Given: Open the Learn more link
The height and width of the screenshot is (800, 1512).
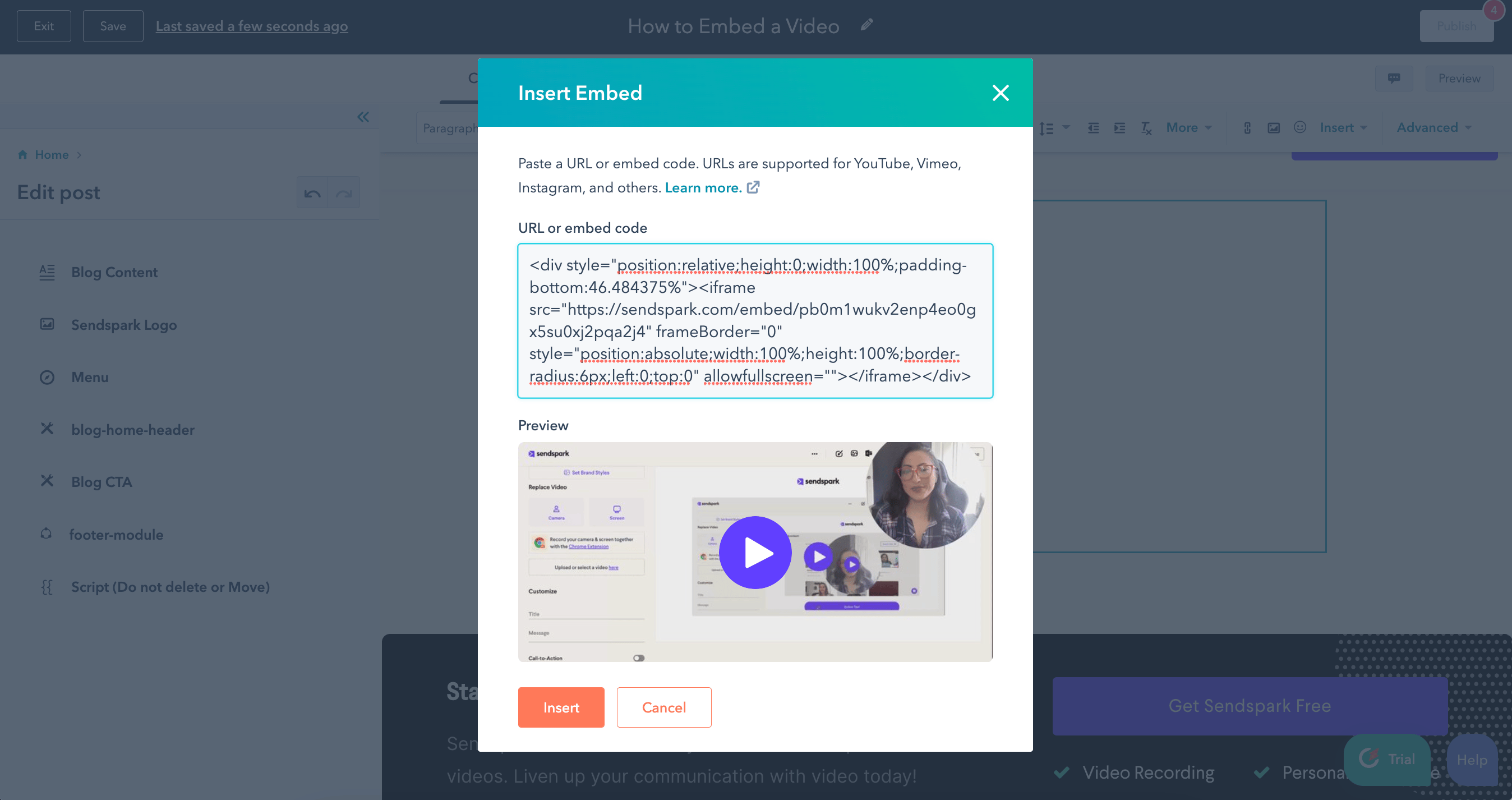Looking at the screenshot, I should [x=712, y=188].
